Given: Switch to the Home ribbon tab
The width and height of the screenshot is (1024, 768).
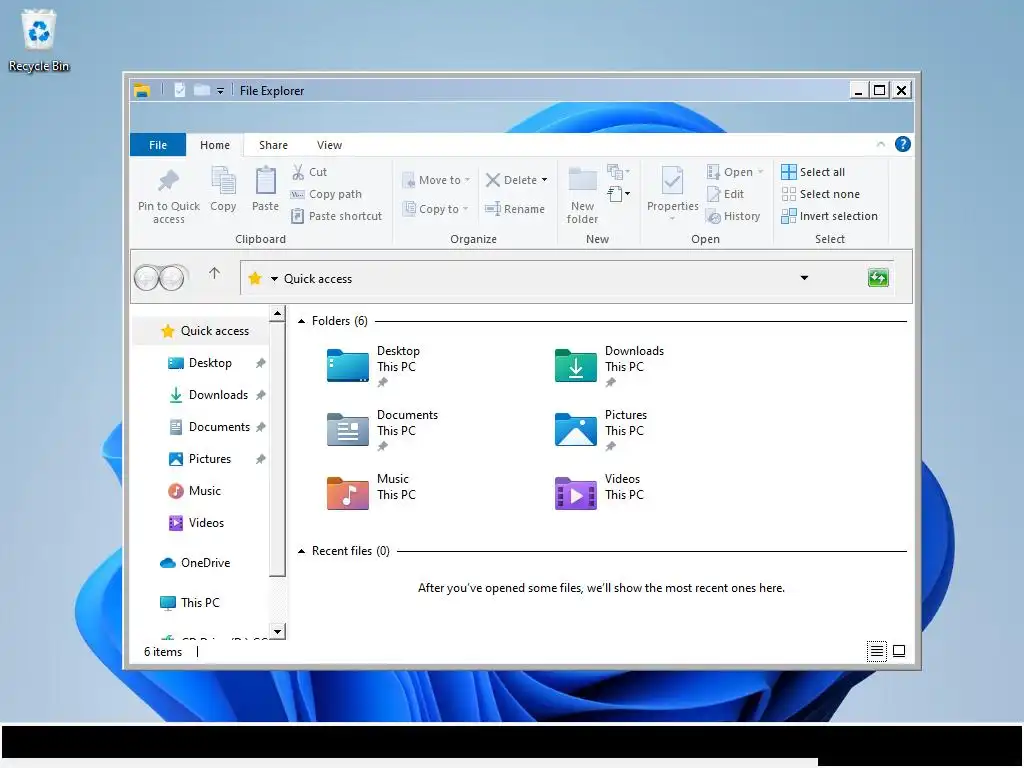Looking at the screenshot, I should pyautogui.click(x=215, y=145).
